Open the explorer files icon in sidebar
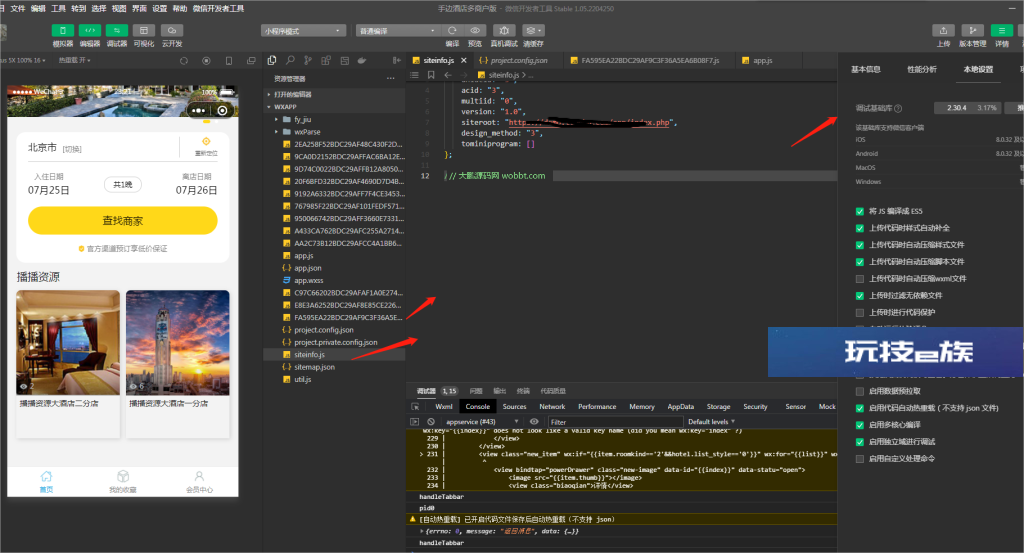 click(x=272, y=60)
